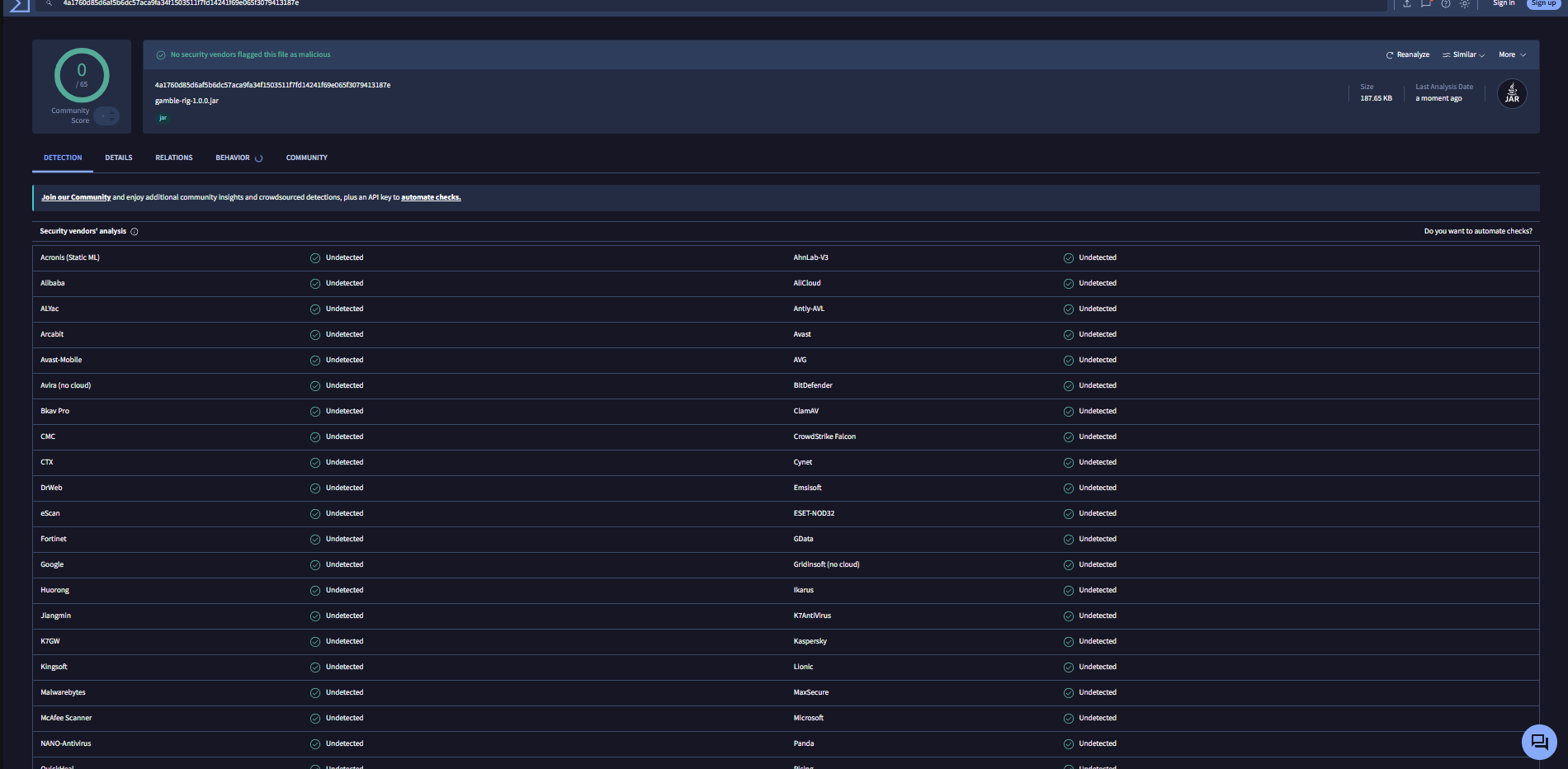Click vendor name 'Arcabit'
Viewport: 1568px width, 769px height.
(x=52, y=335)
